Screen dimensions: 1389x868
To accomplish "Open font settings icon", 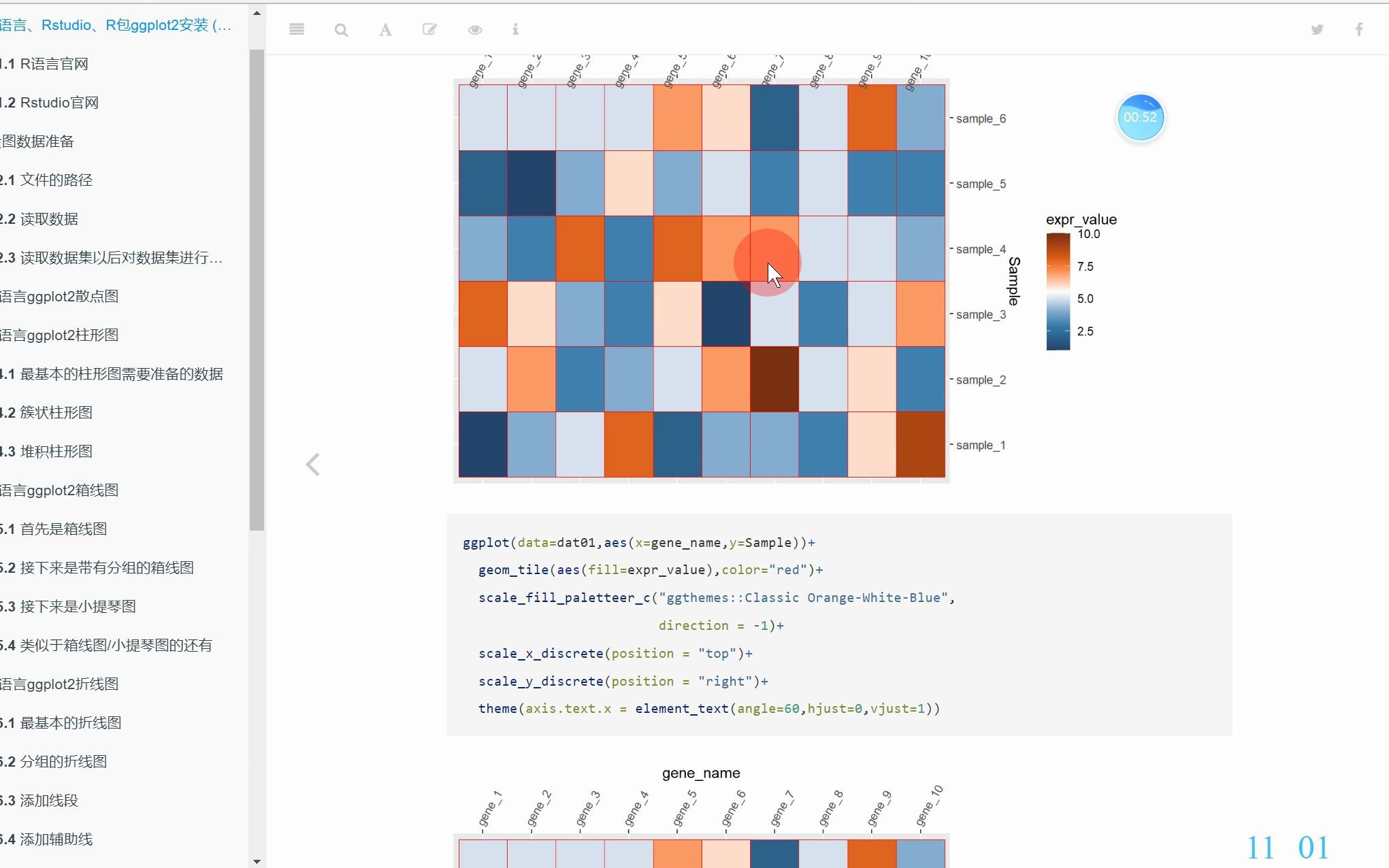I will click(385, 30).
